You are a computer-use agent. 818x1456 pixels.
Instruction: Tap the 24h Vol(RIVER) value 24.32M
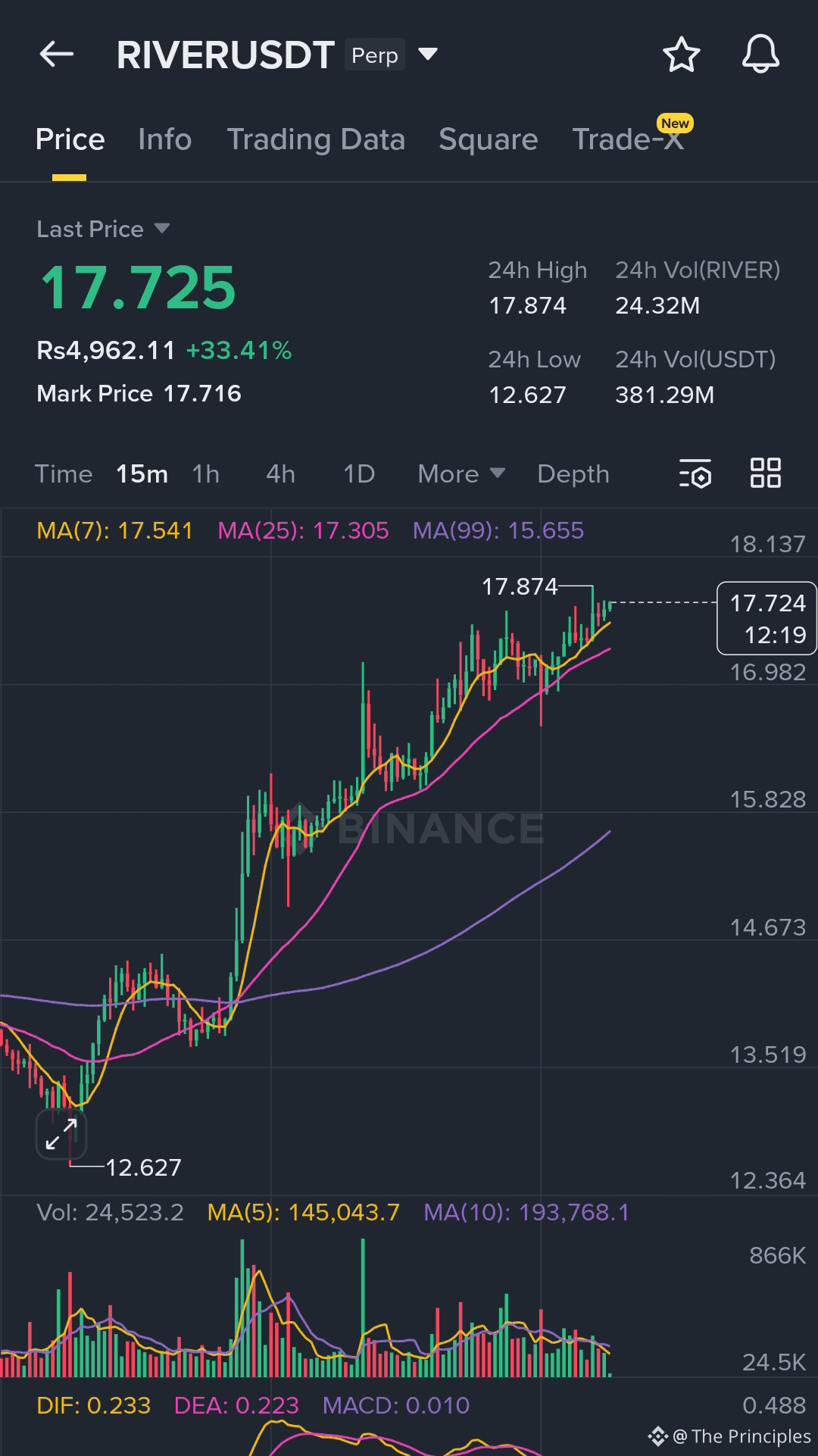point(657,305)
